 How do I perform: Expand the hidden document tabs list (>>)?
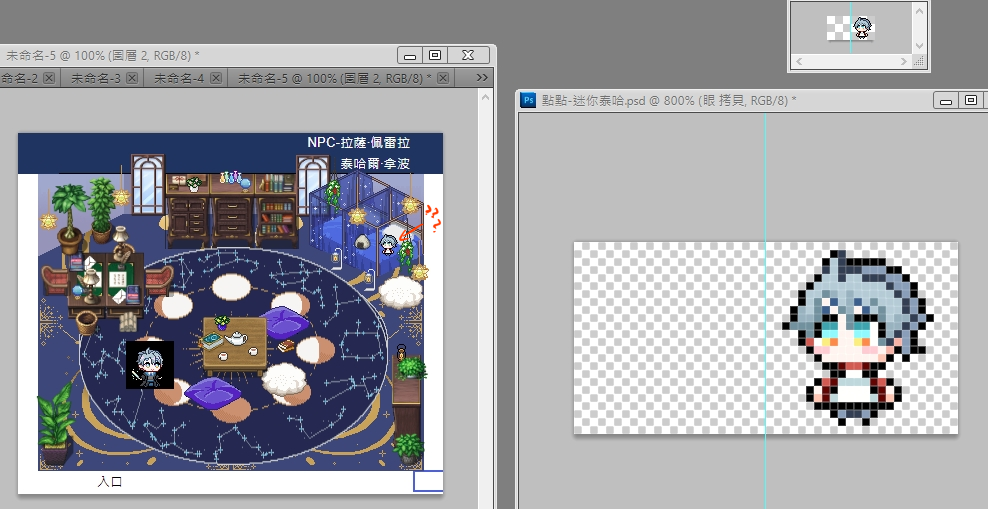tap(482, 77)
